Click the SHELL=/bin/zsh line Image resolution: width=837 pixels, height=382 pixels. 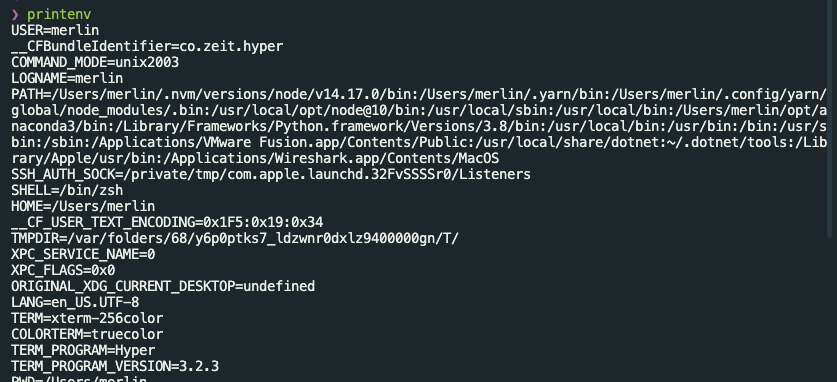[x=67, y=190]
